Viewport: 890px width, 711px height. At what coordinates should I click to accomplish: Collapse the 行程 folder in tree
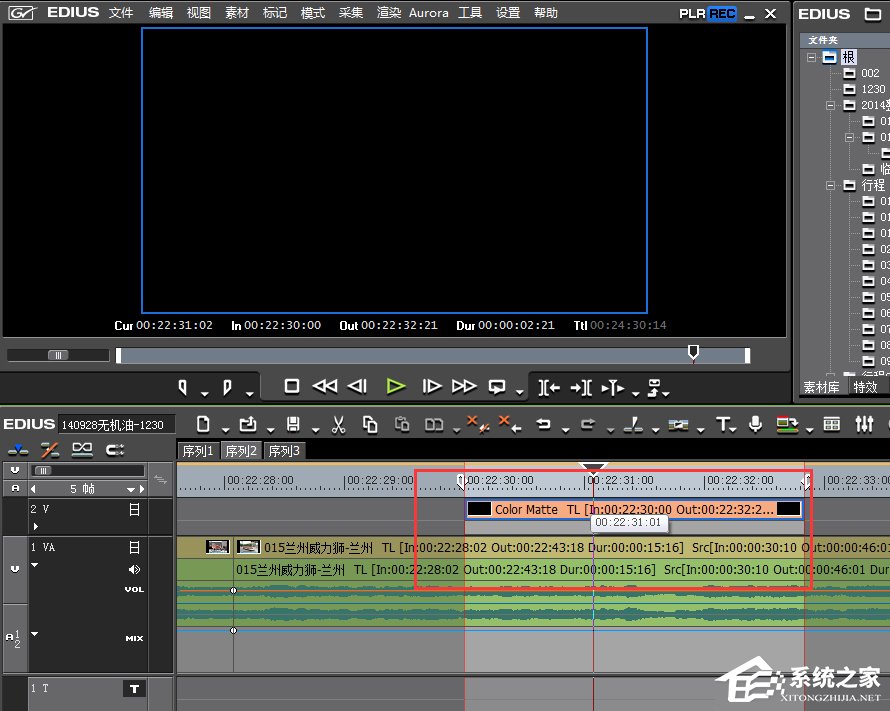[831, 185]
